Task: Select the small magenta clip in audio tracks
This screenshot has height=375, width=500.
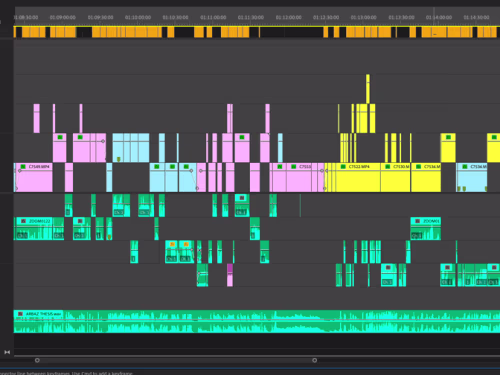Action: [230, 275]
